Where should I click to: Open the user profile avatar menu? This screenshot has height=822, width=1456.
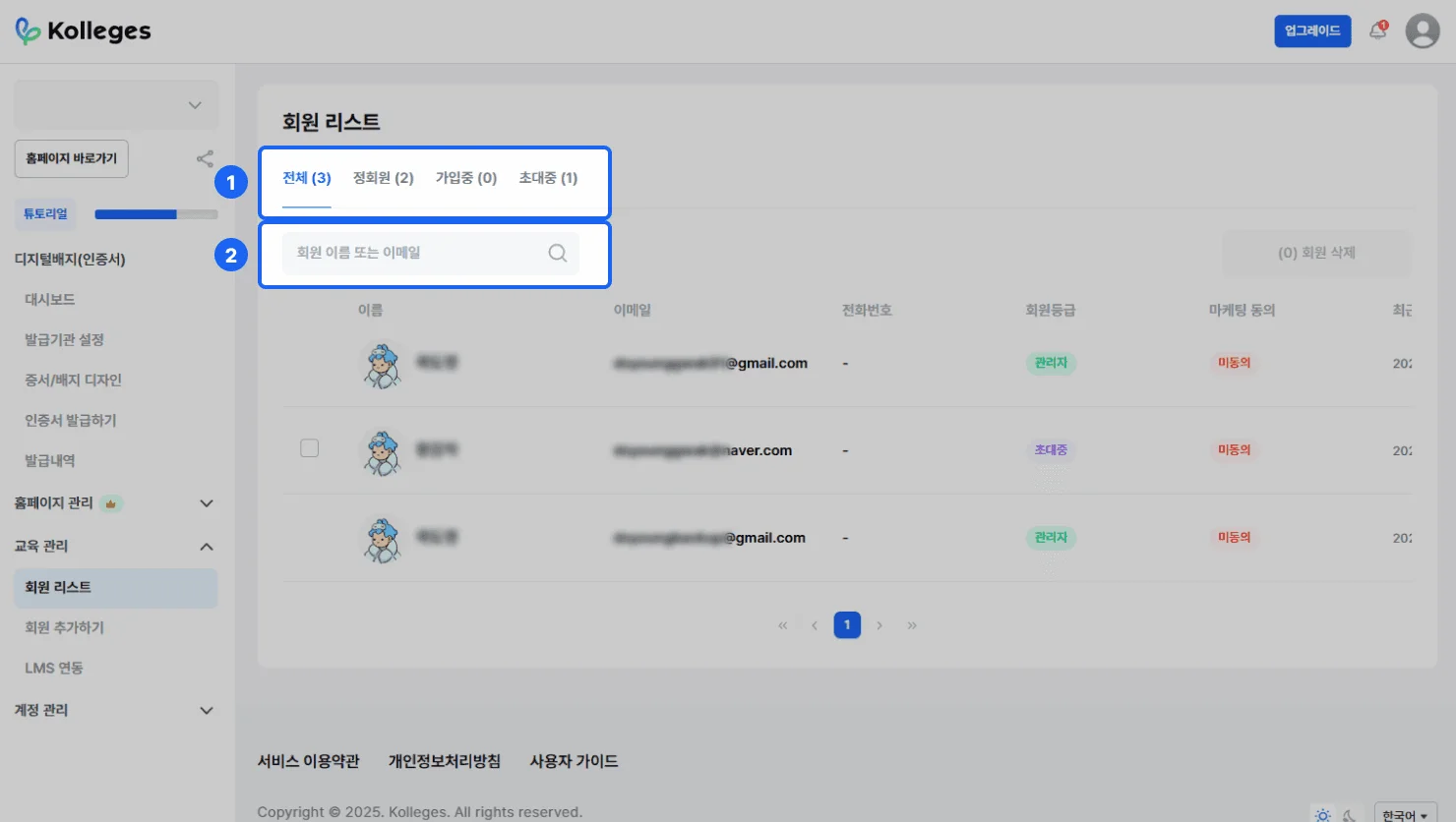click(1423, 31)
